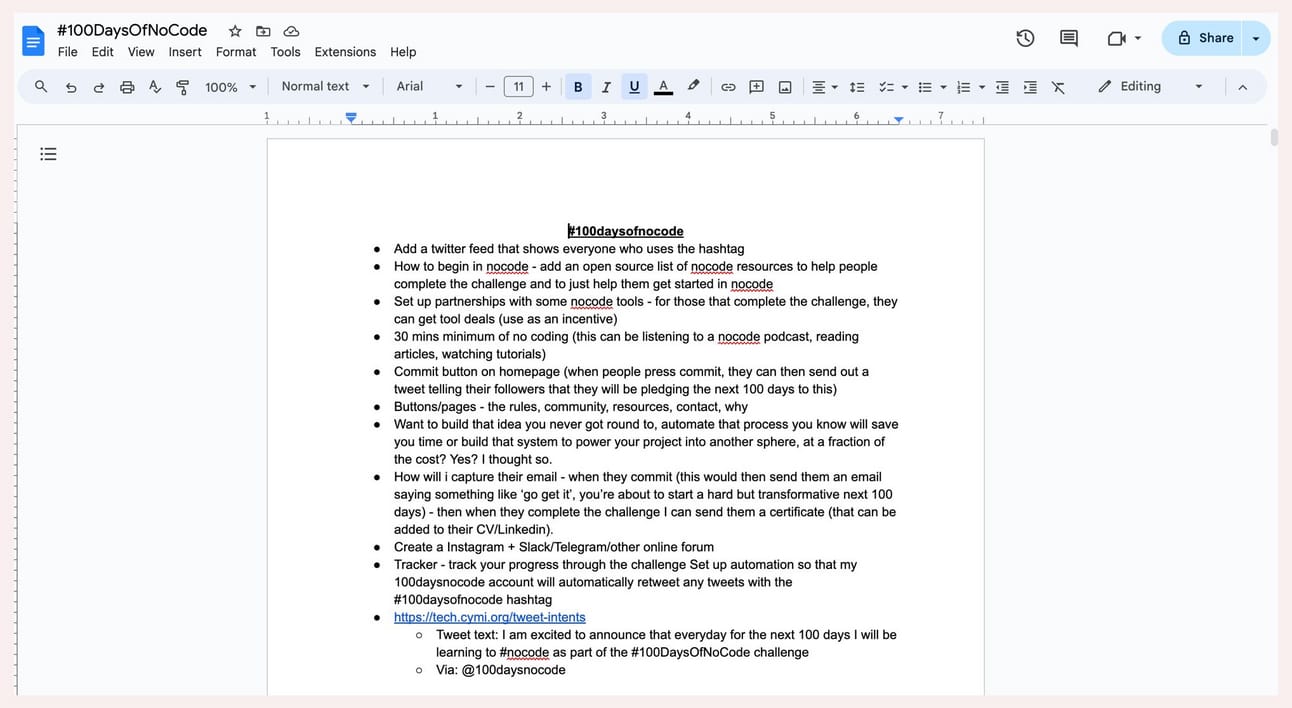Open the Normal text style dropdown
Image resolution: width=1292 pixels, height=708 pixels.
pyautogui.click(x=326, y=87)
